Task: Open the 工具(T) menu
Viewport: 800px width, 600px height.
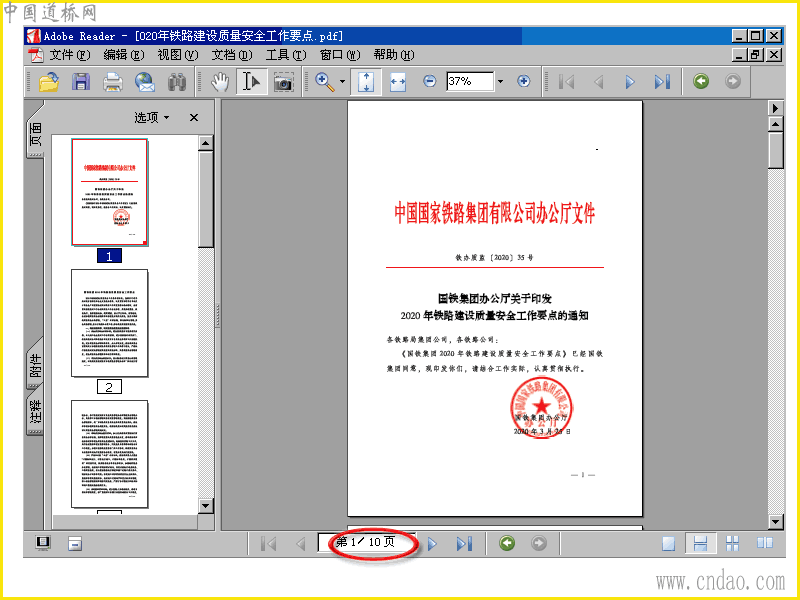Action: pos(286,55)
